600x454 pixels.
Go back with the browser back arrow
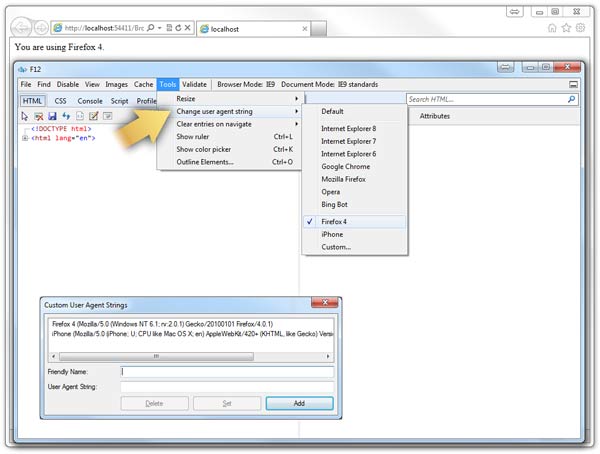(x=21, y=28)
